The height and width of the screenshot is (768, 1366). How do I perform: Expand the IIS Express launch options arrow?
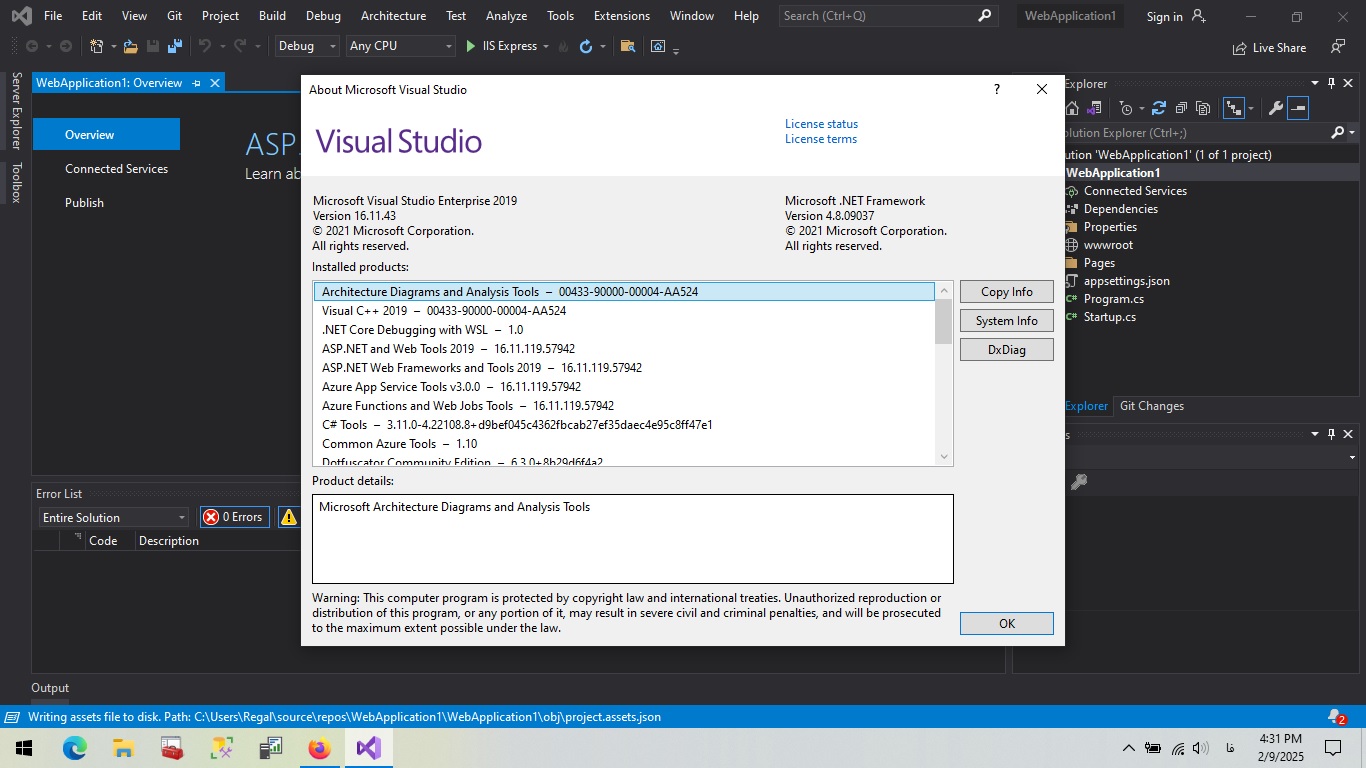tap(546, 46)
